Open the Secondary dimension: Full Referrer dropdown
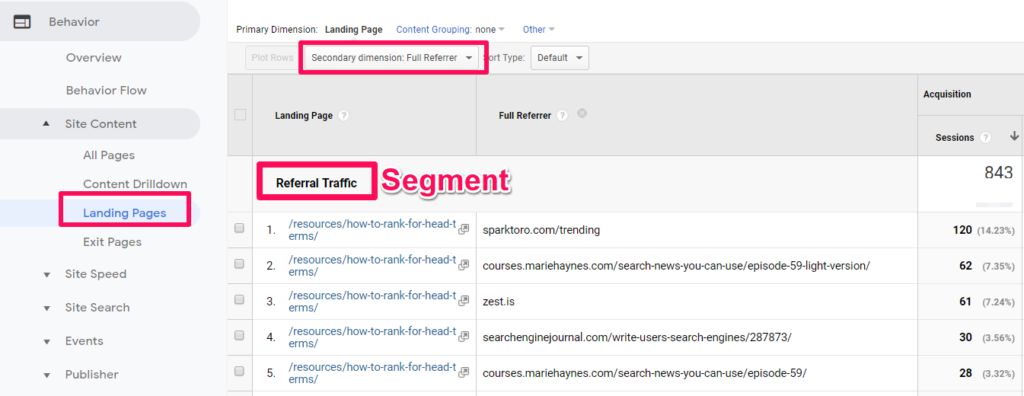This screenshot has width=1024, height=396. tap(392, 58)
